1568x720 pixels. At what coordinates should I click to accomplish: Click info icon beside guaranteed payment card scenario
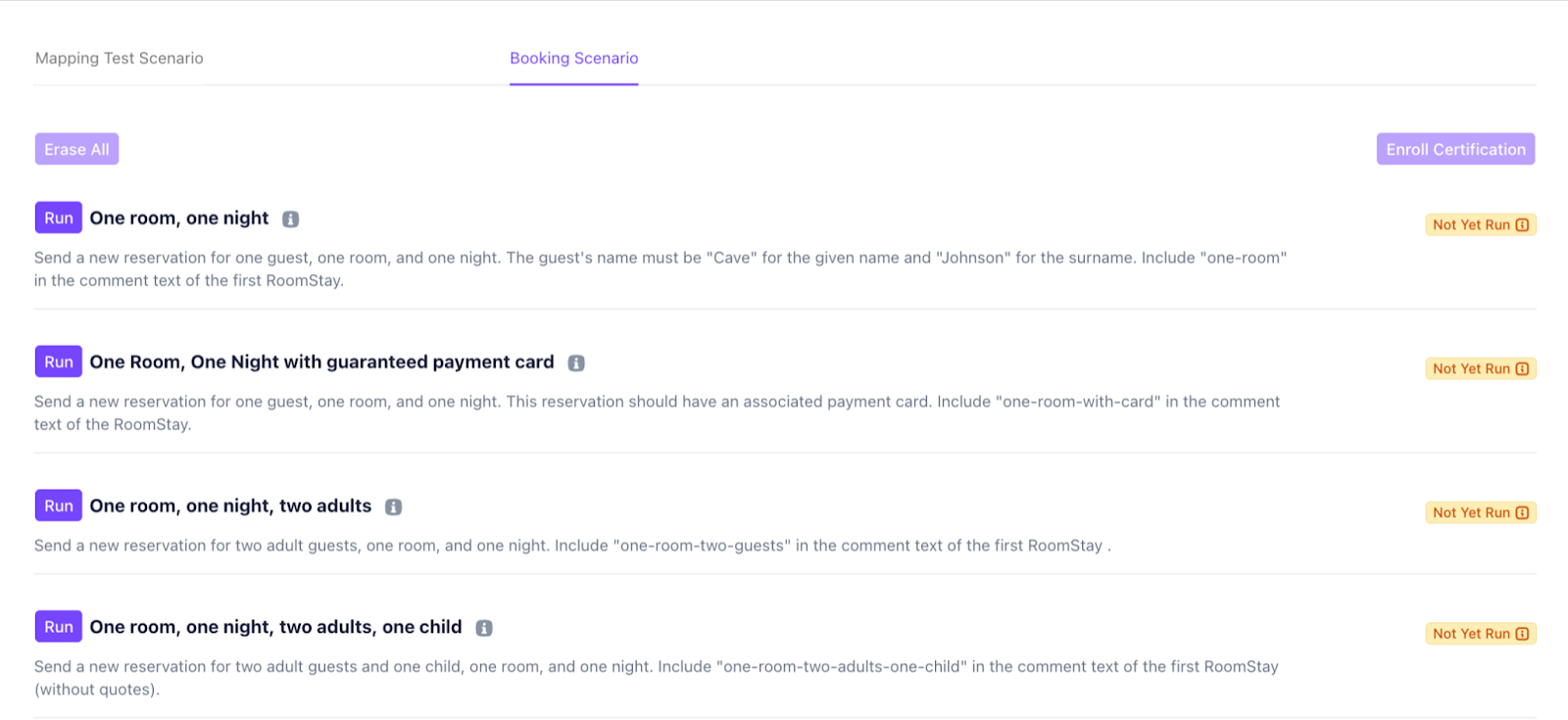tap(576, 363)
